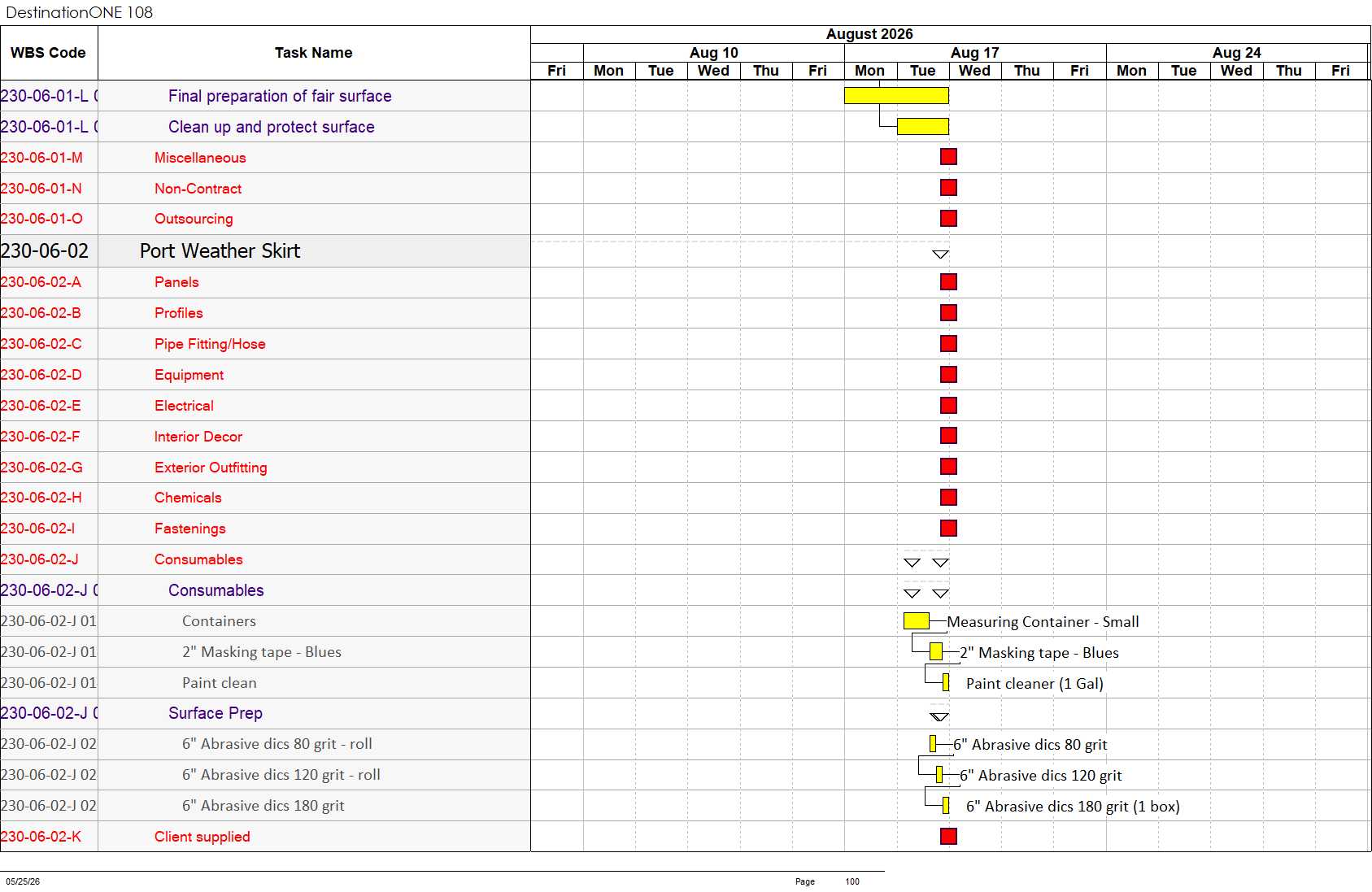The height and width of the screenshot is (892, 1372).
Task: Select the red Exterior Outfitting milestone
Action: (948, 467)
